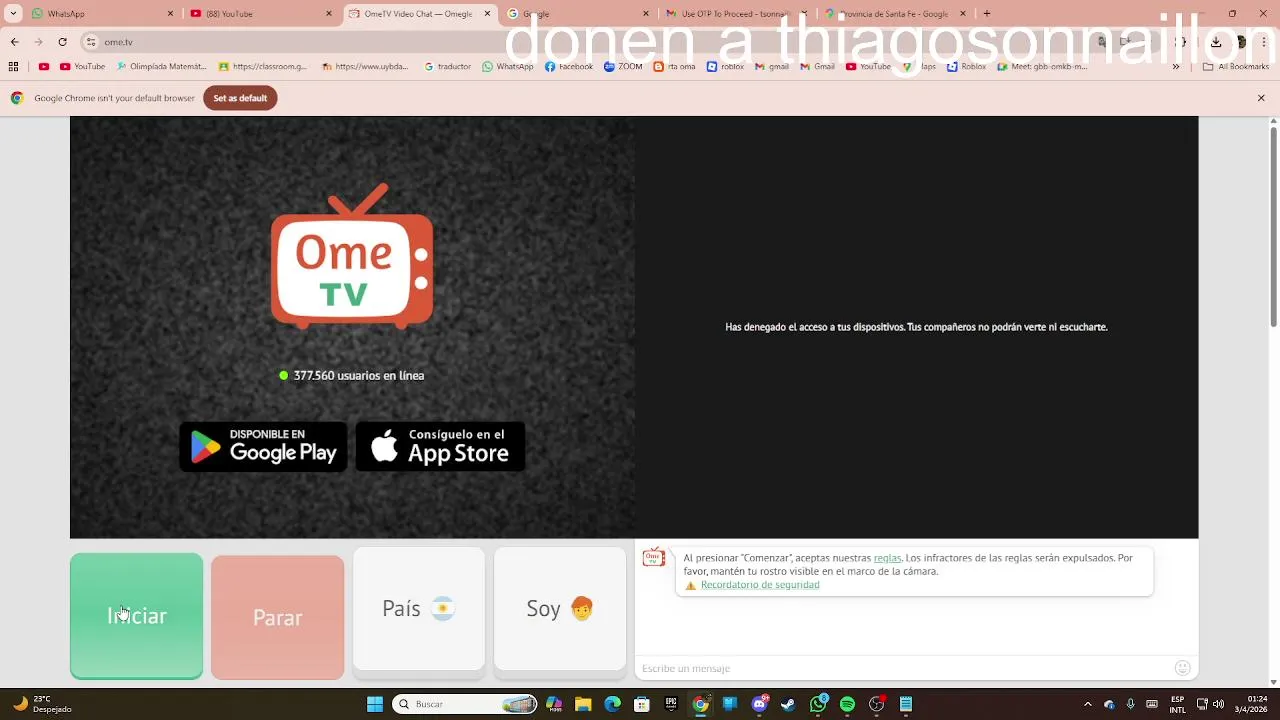Open Discord from taskbar
The height and width of the screenshot is (720, 1280).
759,704
